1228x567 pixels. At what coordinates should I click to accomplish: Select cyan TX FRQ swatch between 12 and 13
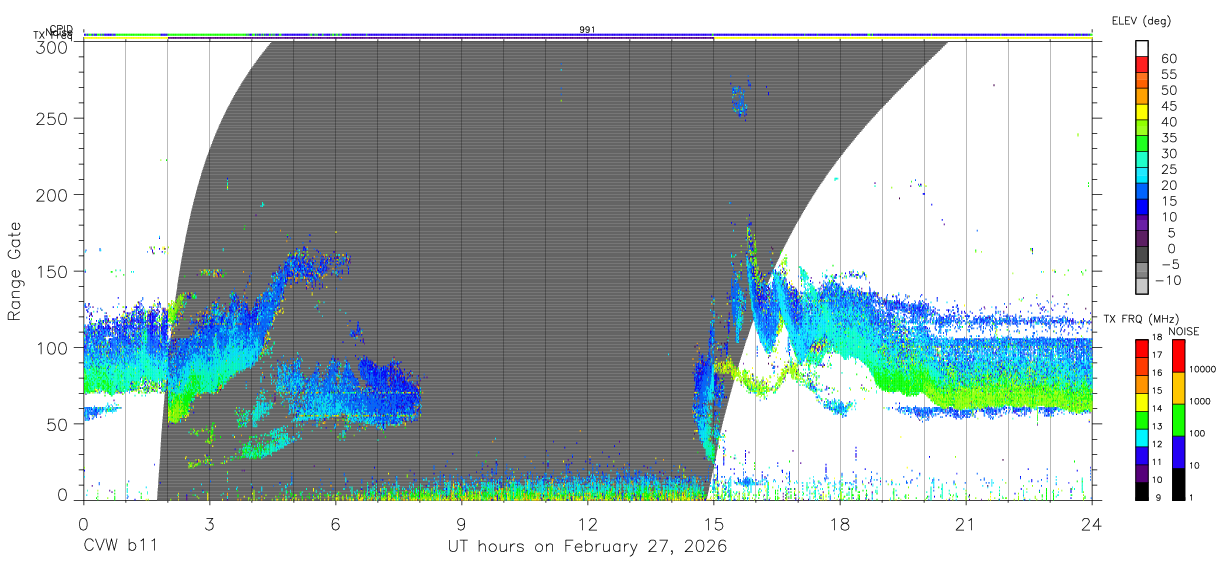(1142, 437)
